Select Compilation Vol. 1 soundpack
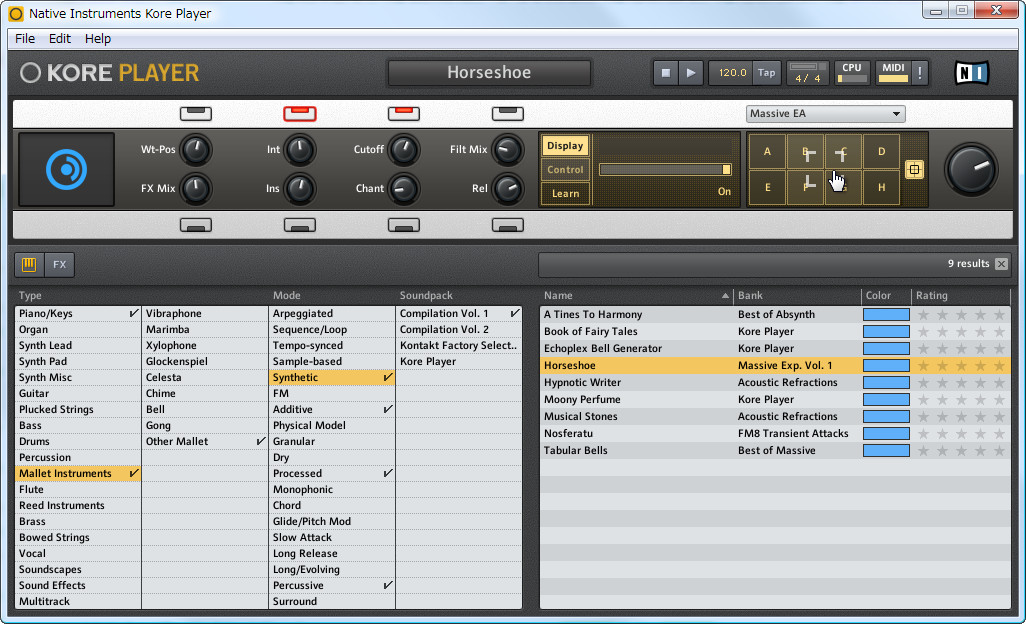 [x=459, y=313]
